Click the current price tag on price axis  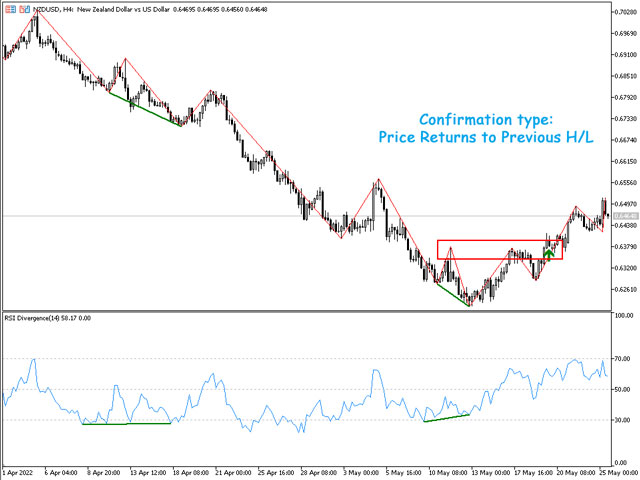pyautogui.click(x=624, y=216)
